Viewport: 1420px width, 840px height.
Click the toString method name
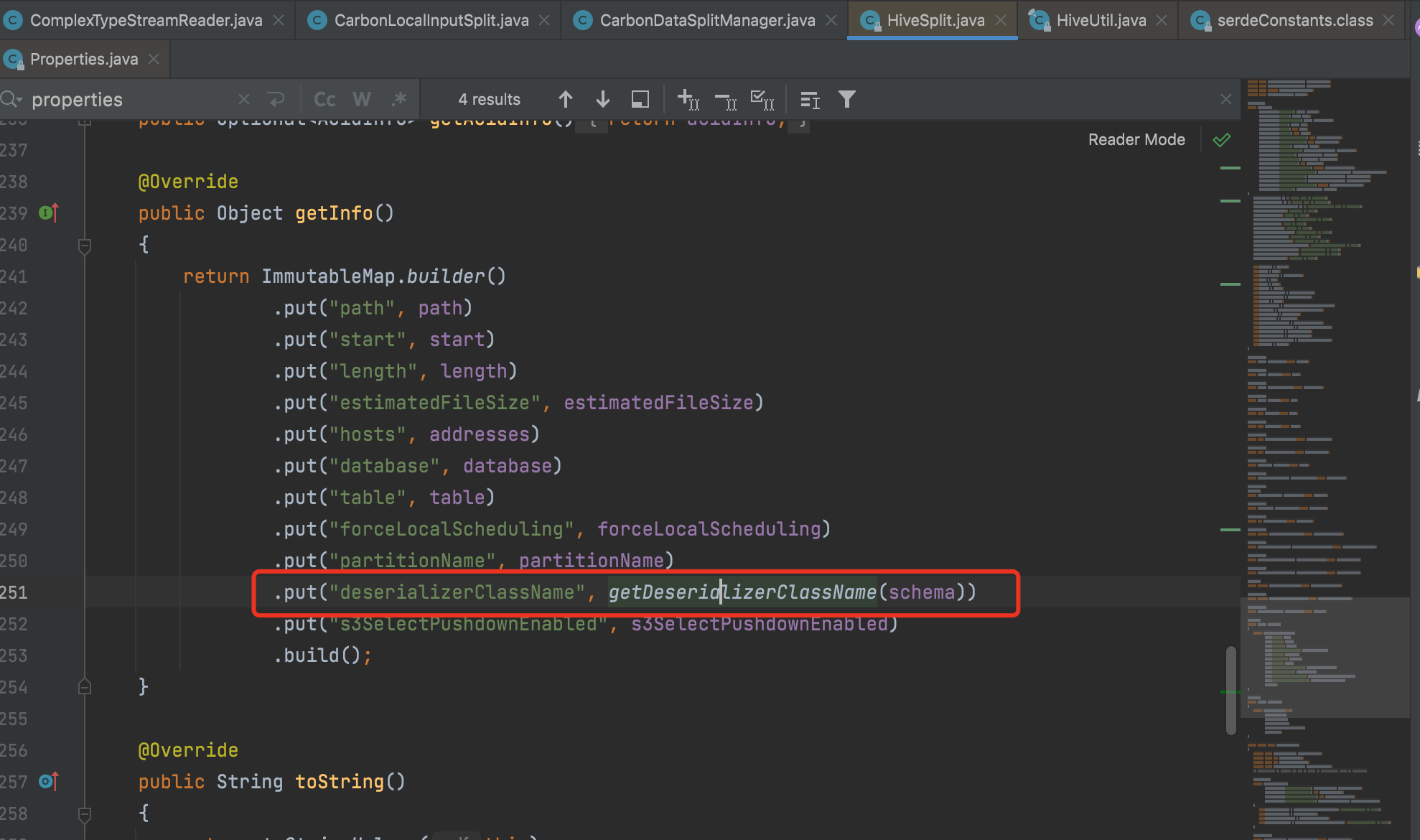click(x=340, y=782)
